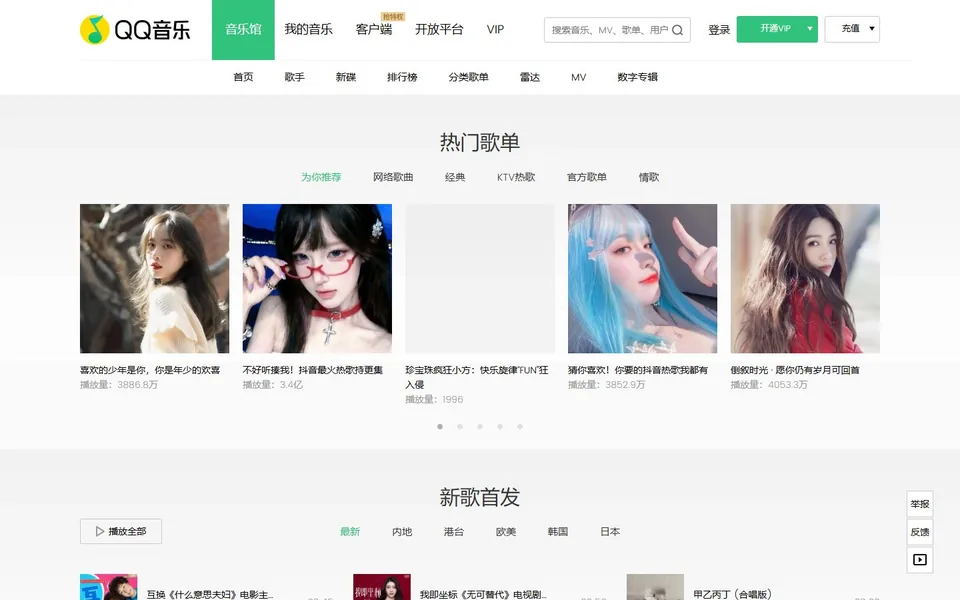Image resolution: width=960 pixels, height=600 pixels.
Task: Go to MV in sub navigation
Action: [x=579, y=77]
